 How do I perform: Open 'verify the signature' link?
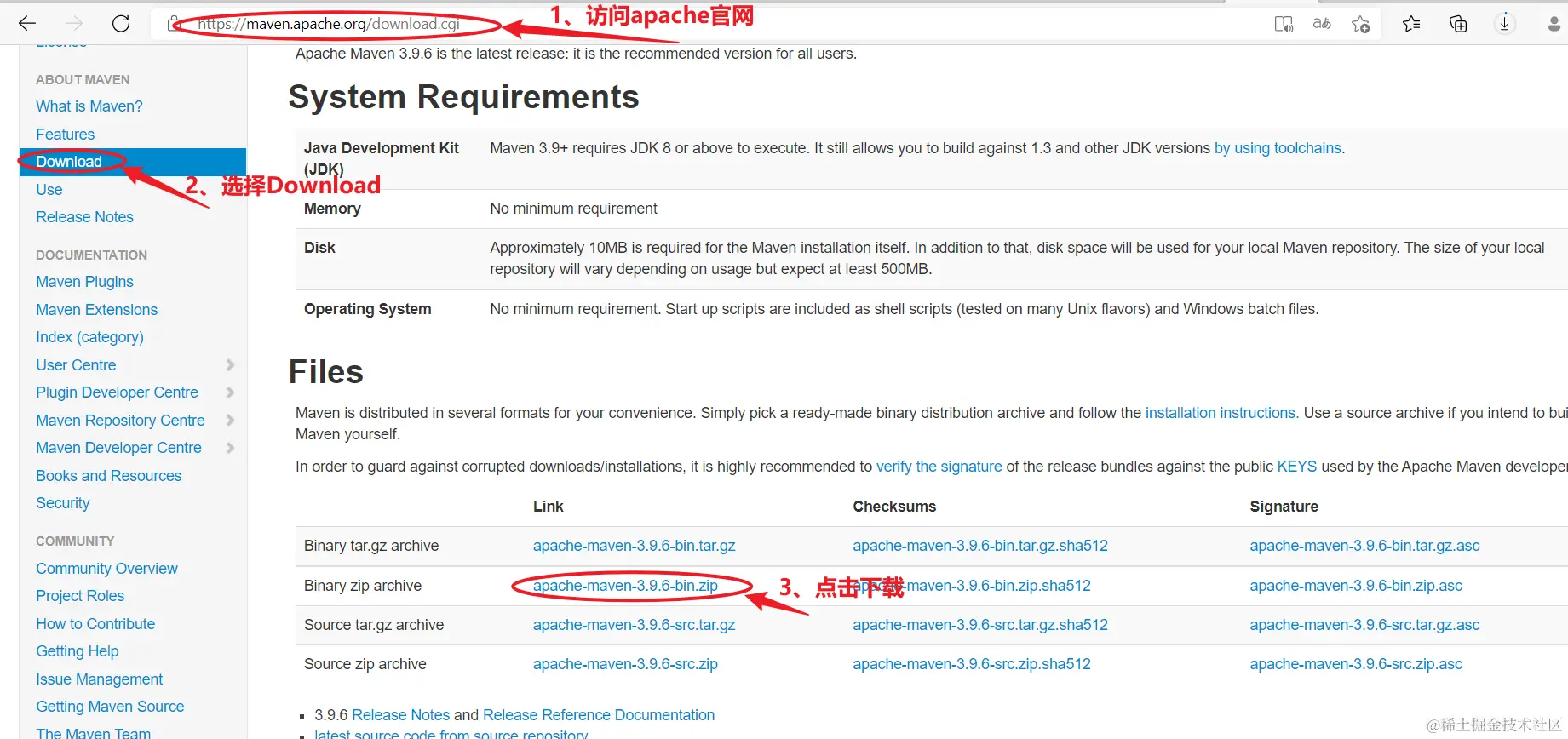coord(939,467)
